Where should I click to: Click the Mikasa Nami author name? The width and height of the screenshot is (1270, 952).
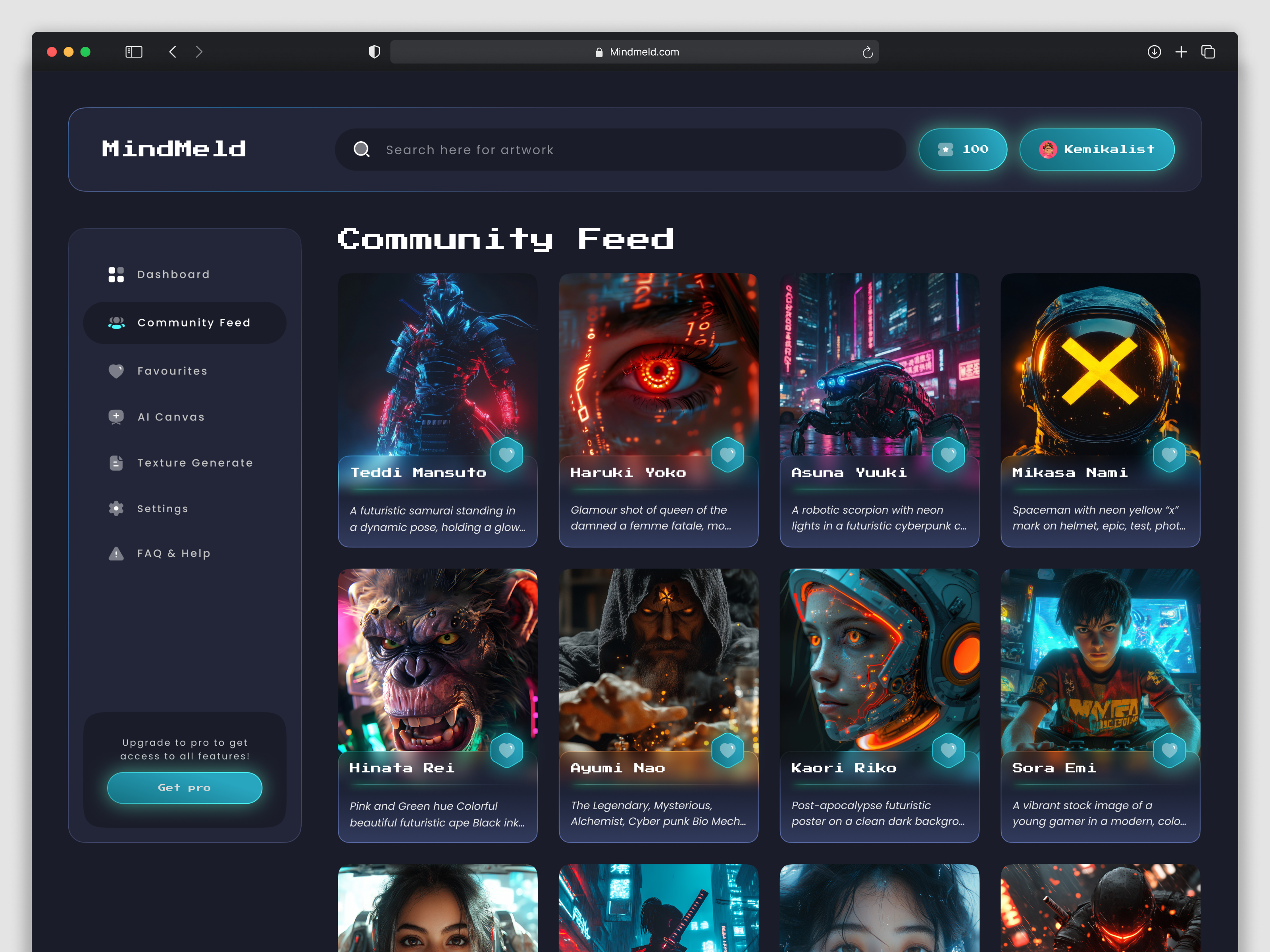1070,472
